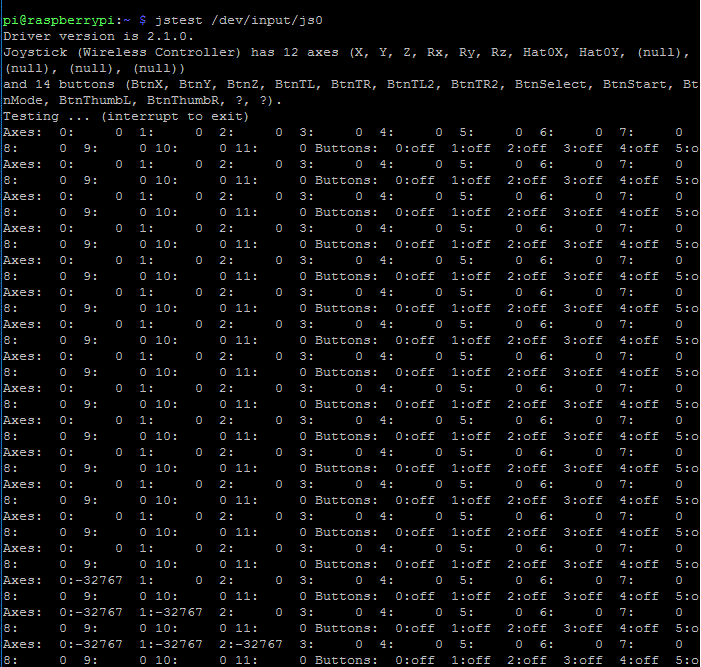701x667 pixels.
Task: Click the pi@raspberrypi prompt text
Action: (x=63, y=19)
